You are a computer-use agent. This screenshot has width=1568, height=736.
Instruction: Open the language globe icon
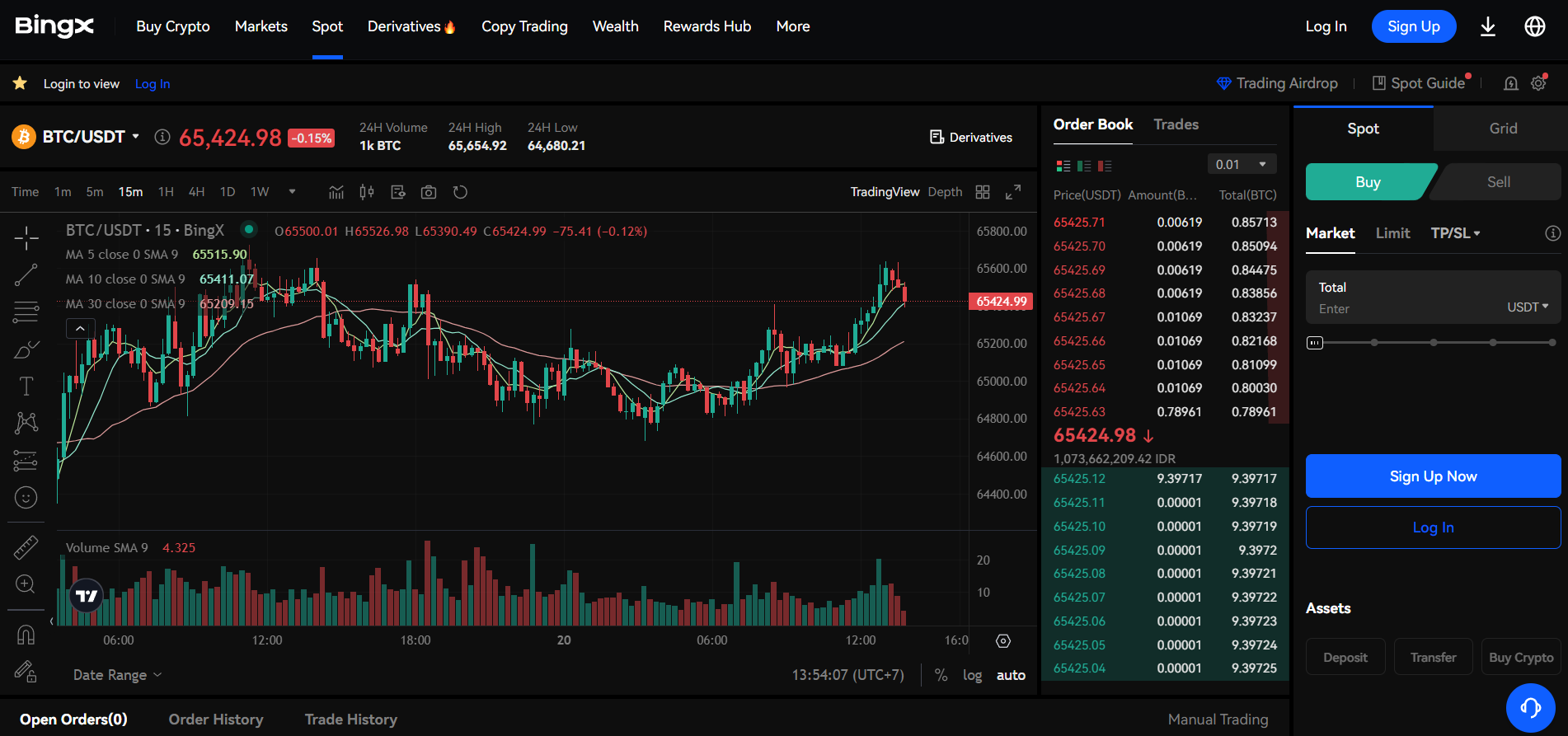(x=1534, y=26)
